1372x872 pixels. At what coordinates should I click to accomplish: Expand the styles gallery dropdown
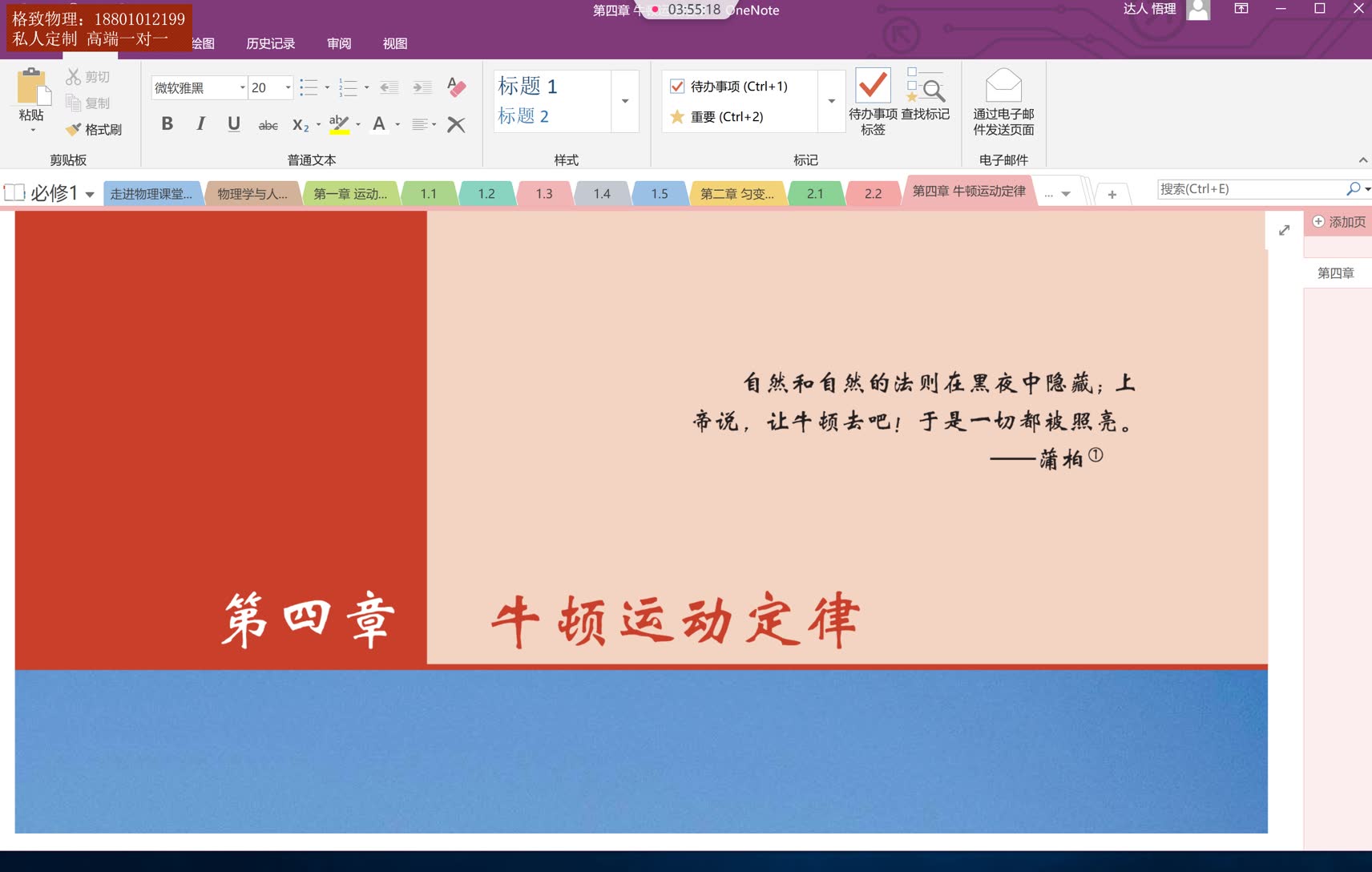[x=624, y=101]
